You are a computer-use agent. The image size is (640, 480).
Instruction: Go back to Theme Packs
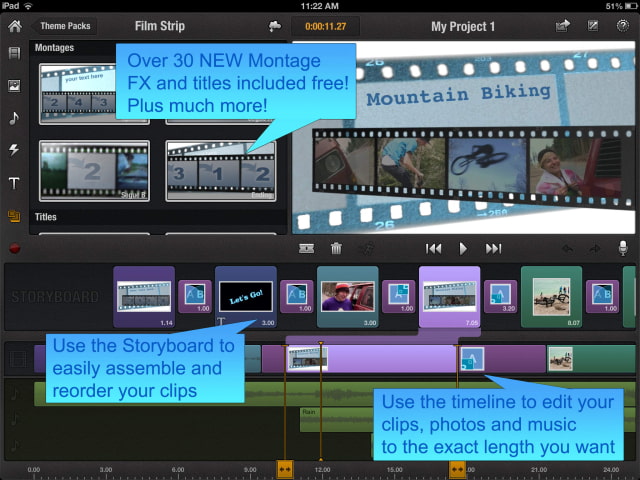click(x=64, y=26)
